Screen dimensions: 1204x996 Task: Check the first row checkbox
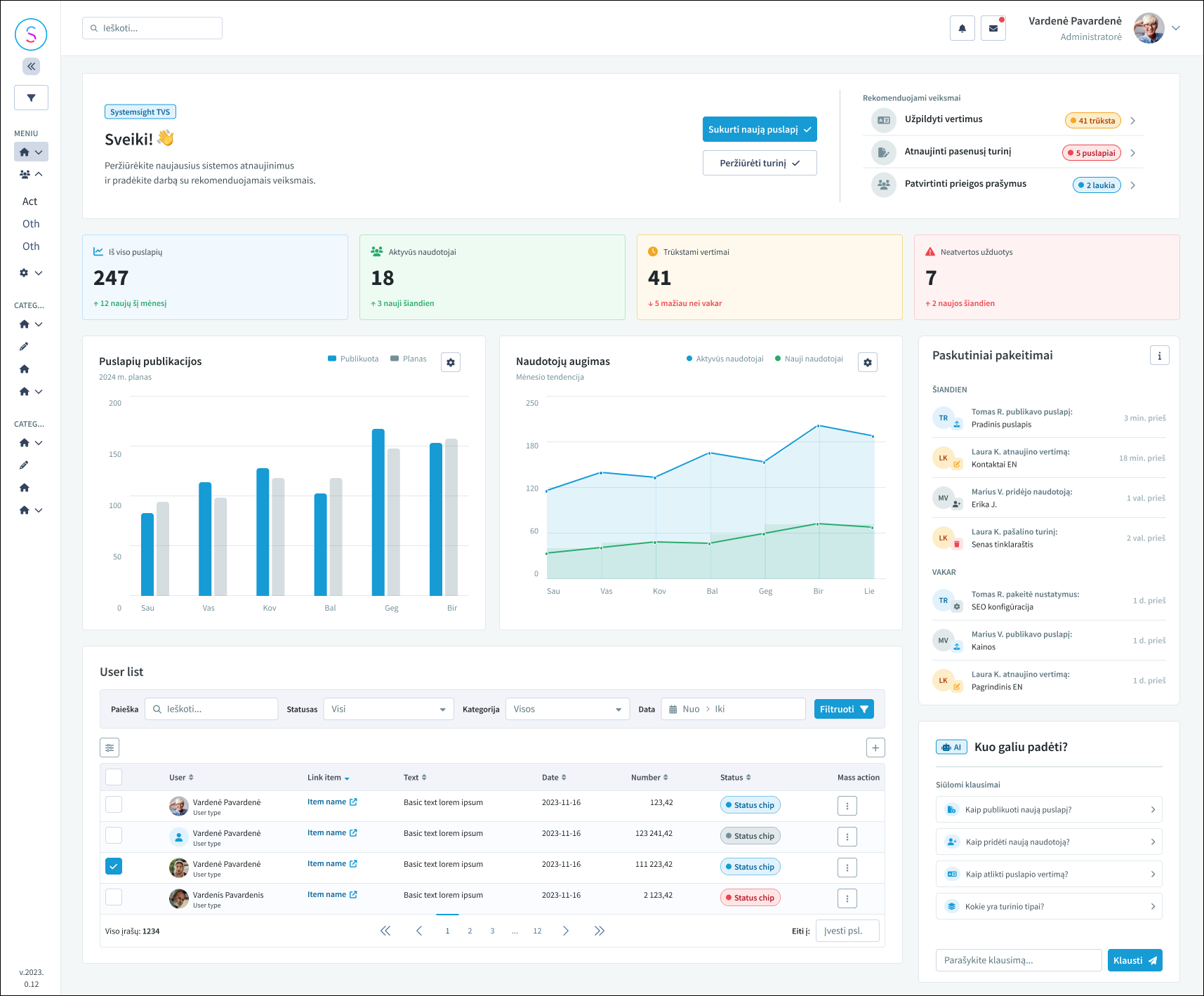114,804
